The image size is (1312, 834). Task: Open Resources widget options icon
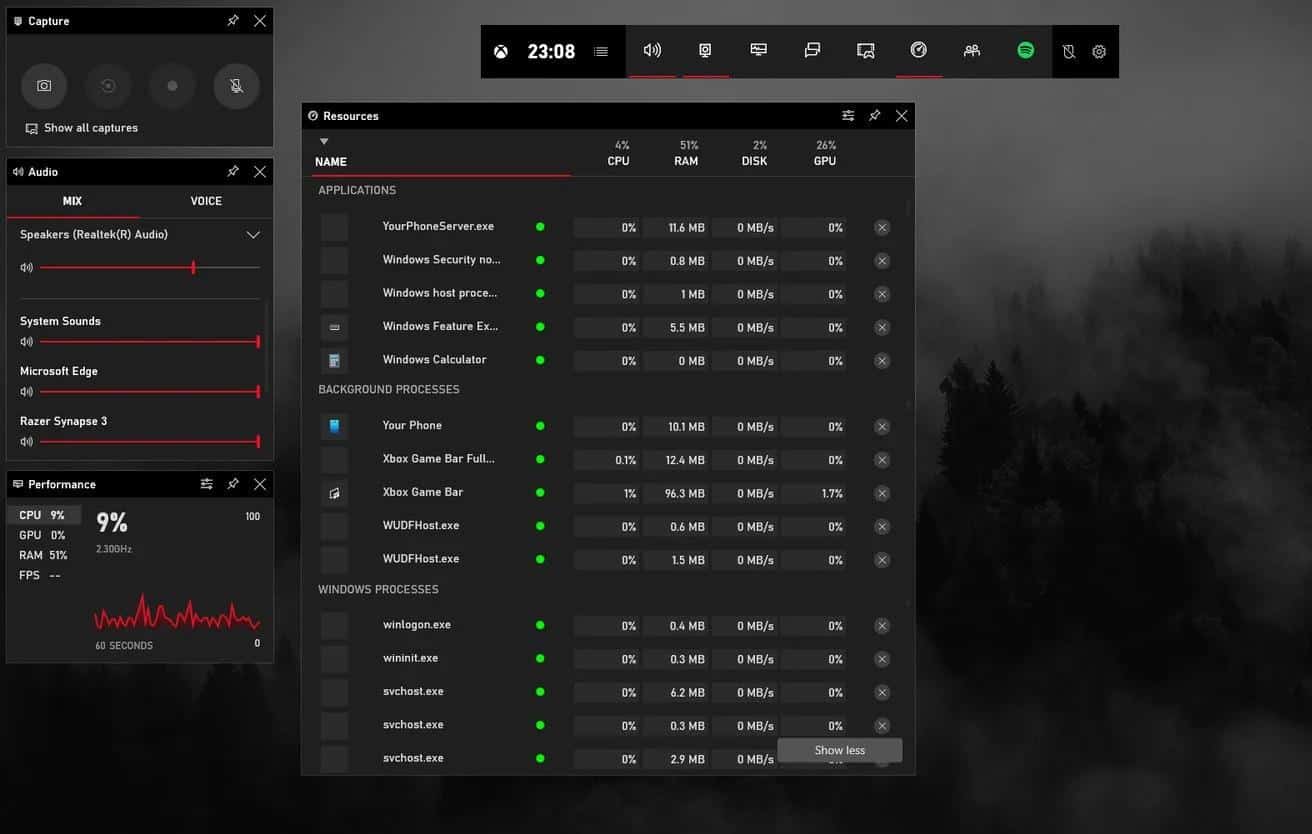click(x=848, y=116)
